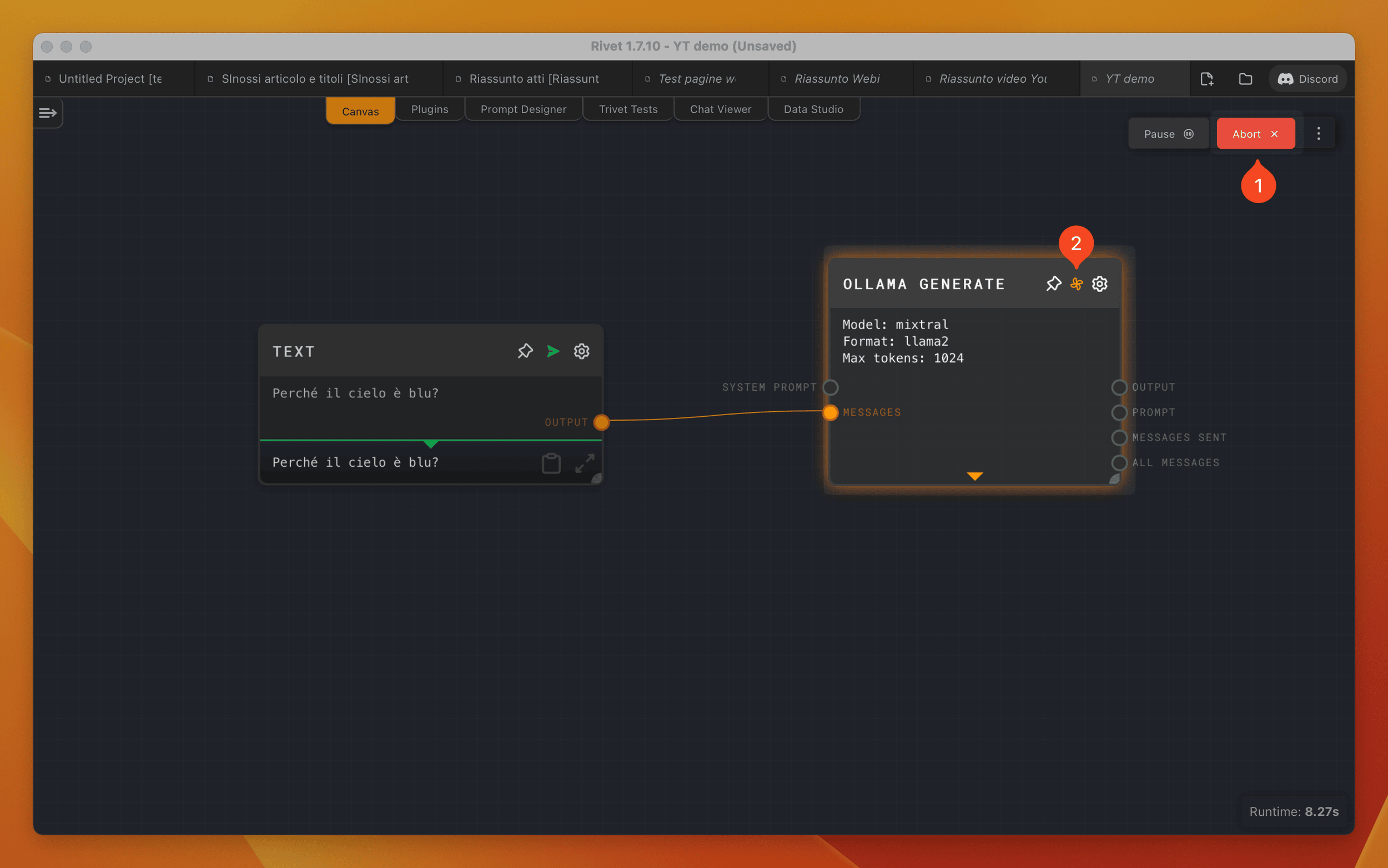The image size is (1388, 868).
Task: Click the "Format: llama2" line
Action: (x=896, y=341)
